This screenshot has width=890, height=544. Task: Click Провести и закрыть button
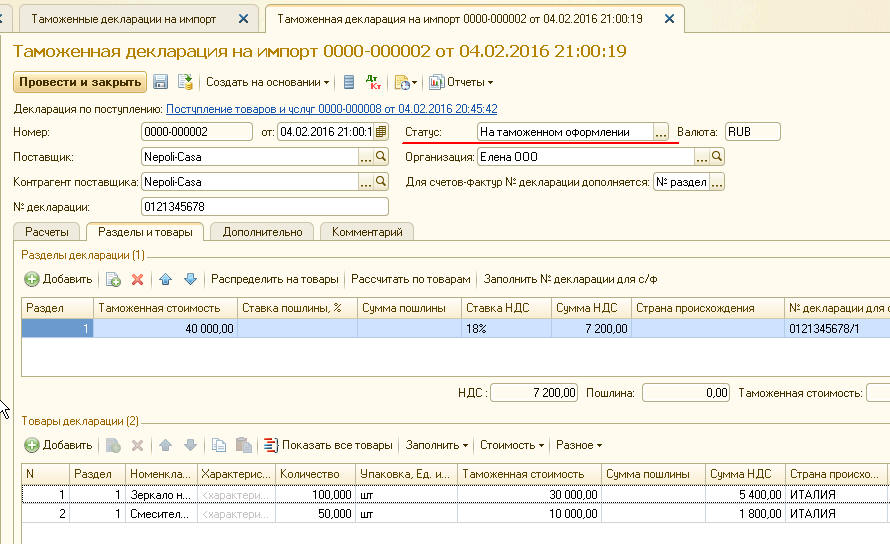click(x=80, y=82)
